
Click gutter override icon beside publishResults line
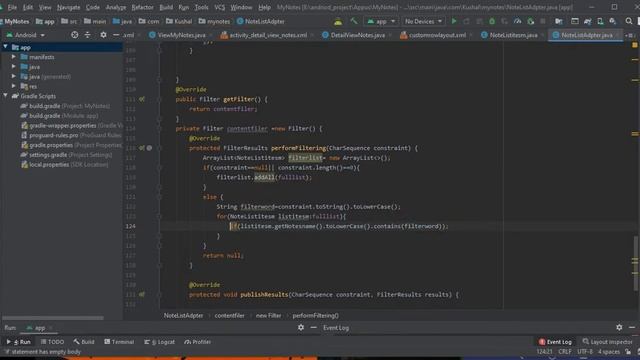pos(142,294)
